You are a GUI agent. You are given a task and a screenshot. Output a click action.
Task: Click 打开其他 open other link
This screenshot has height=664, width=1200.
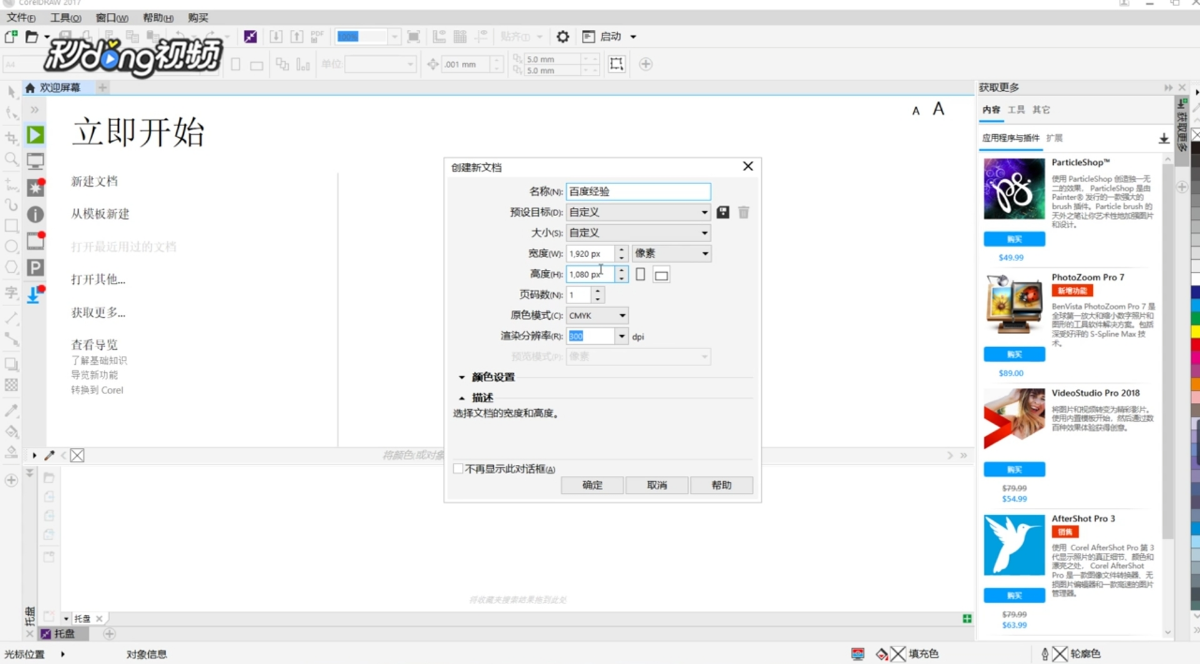[98, 279]
